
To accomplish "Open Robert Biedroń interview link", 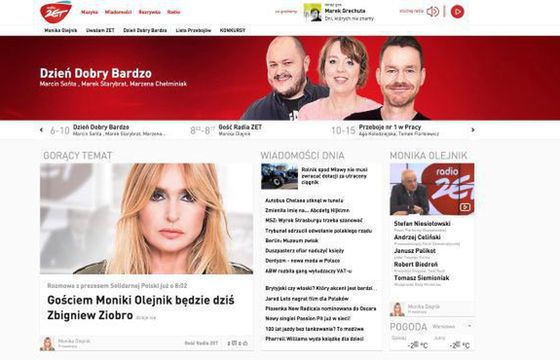I will pos(416,265).
